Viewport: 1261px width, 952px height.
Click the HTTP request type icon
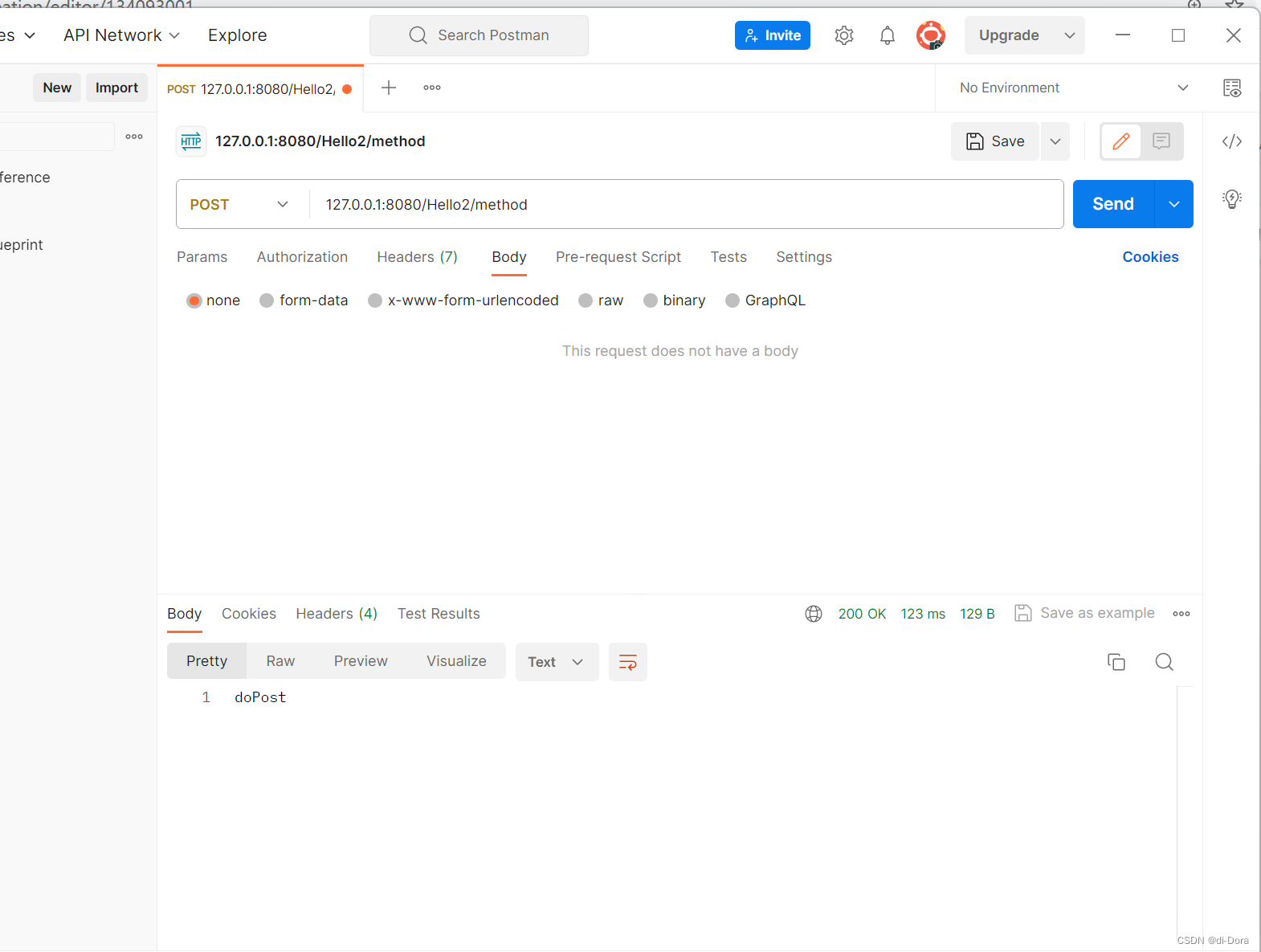pos(191,141)
